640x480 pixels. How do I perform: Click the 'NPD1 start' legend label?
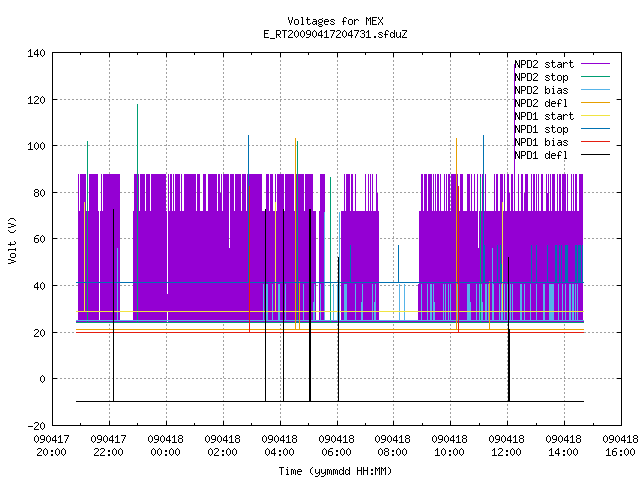tap(544, 116)
